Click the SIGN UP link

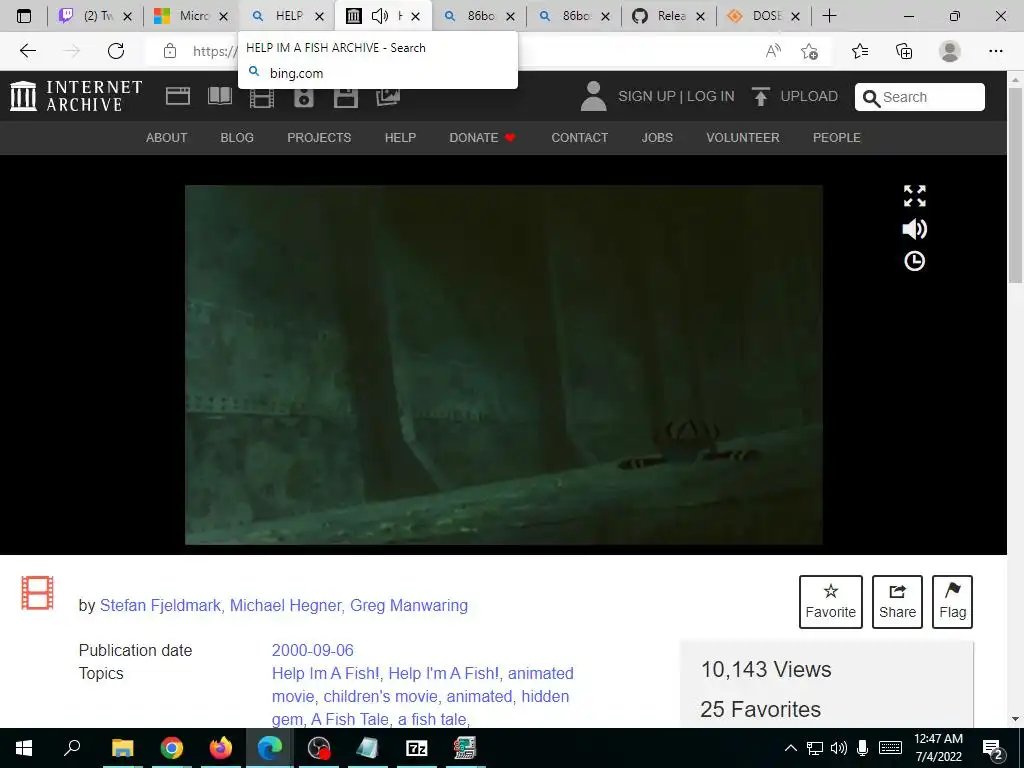(x=647, y=97)
